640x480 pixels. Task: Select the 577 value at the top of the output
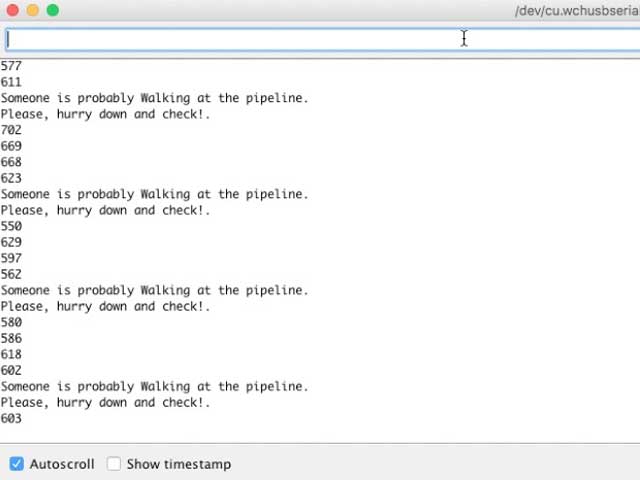(x=11, y=66)
